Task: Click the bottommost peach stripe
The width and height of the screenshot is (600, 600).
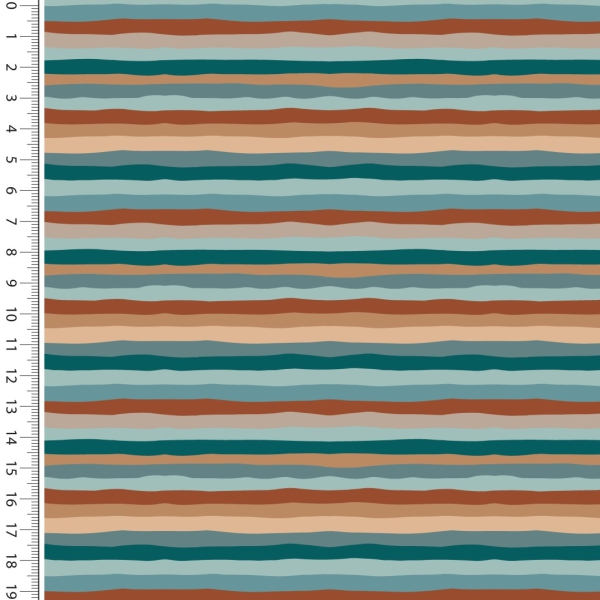Action: click(x=320, y=524)
